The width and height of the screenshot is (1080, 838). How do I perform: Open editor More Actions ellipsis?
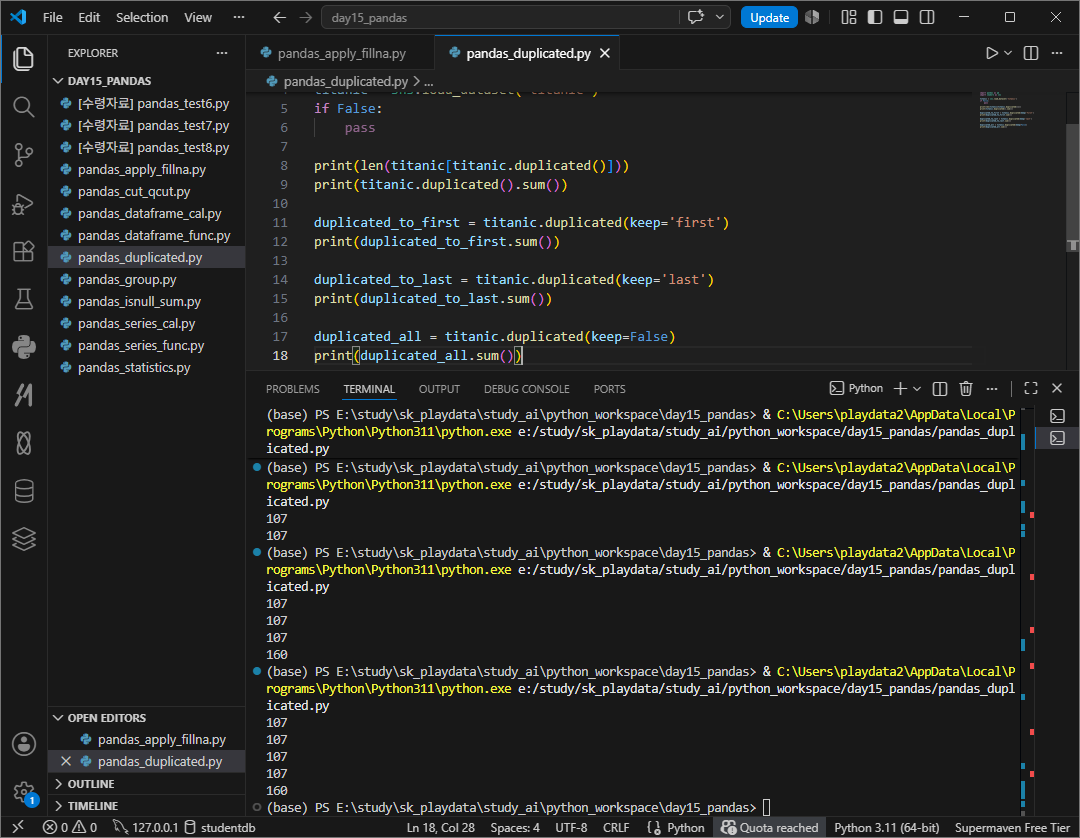[x=1057, y=53]
